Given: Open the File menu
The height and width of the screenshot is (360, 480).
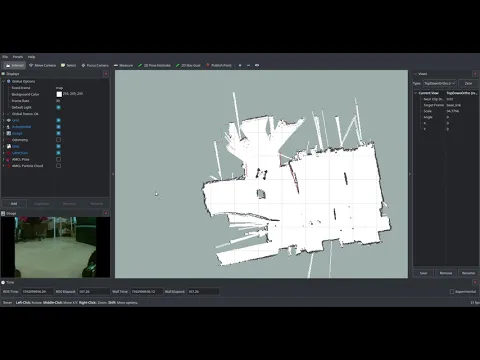Looking at the screenshot, I should click(5, 57).
